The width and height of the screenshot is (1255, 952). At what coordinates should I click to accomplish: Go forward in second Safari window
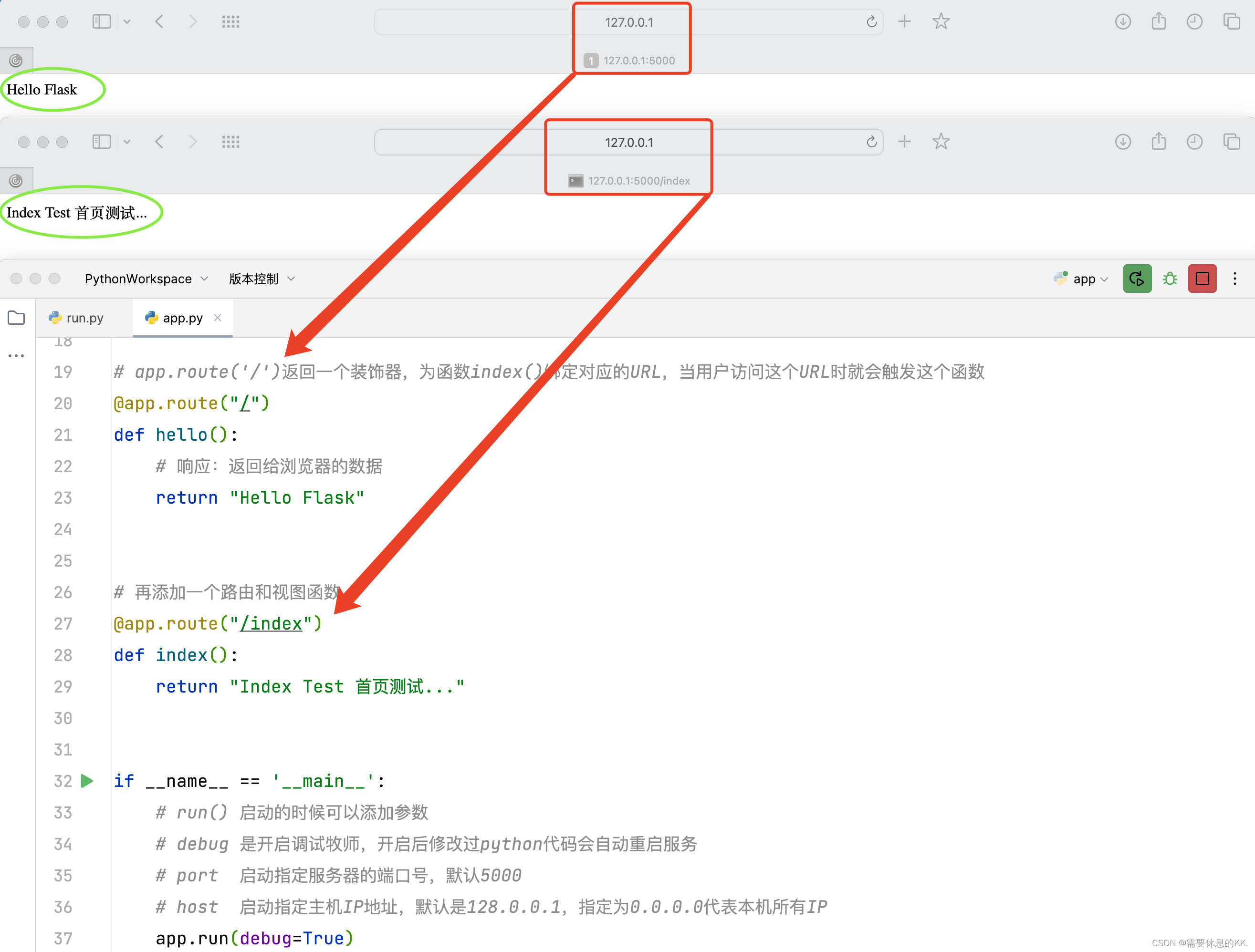(193, 141)
